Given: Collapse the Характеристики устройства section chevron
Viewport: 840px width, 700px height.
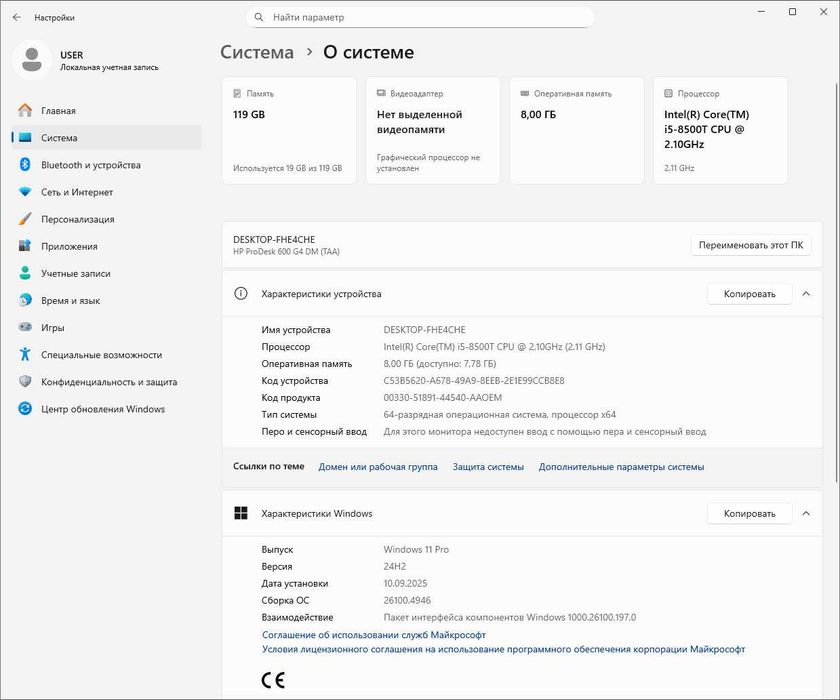Looking at the screenshot, I should pyautogui.click(x=806, y=293).
